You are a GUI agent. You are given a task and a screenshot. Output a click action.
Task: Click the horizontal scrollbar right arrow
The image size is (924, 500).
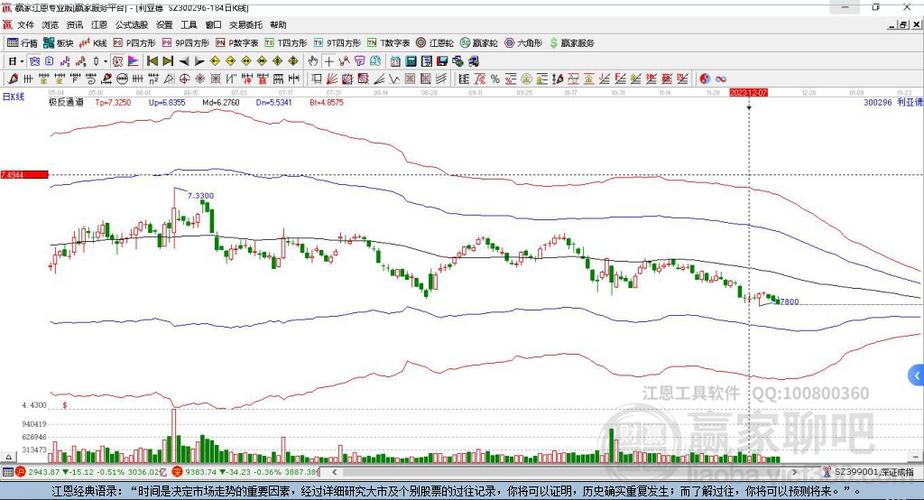coord(795,472)
